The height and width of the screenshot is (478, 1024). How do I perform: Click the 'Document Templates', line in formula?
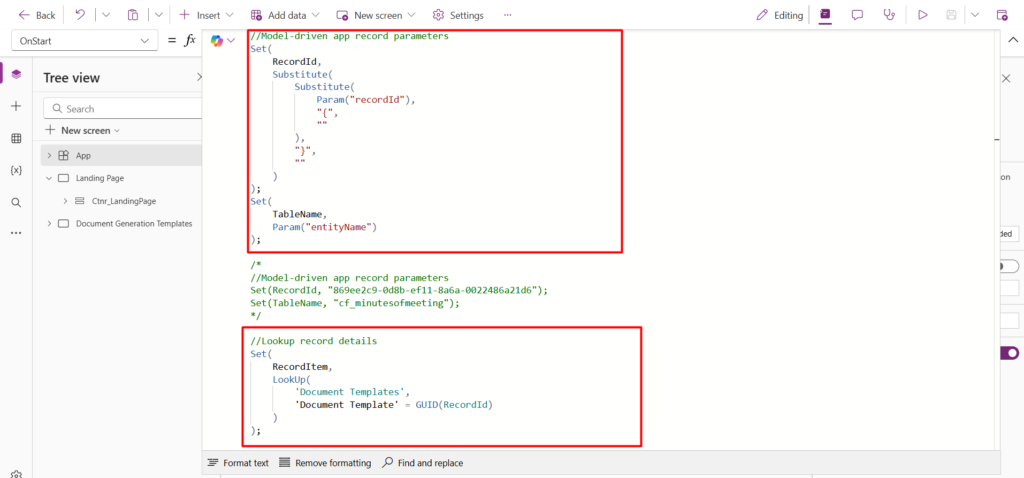coord(352,392)
